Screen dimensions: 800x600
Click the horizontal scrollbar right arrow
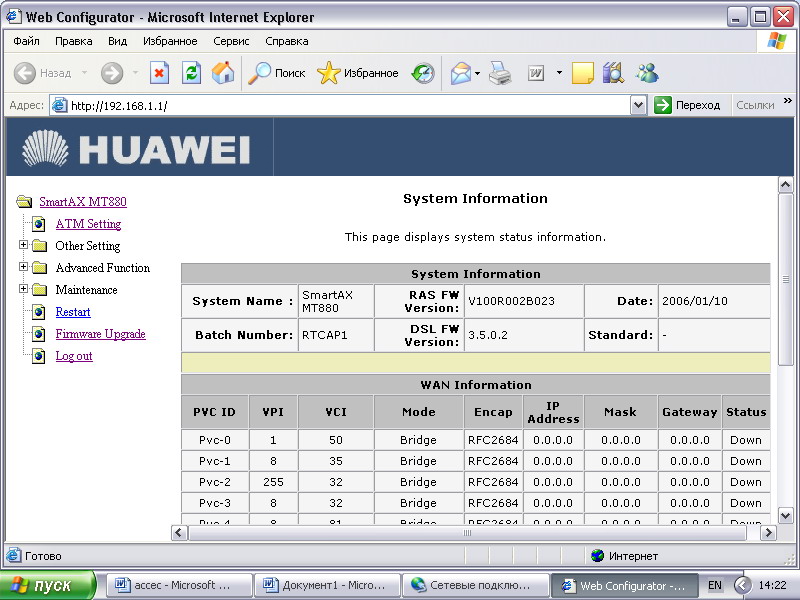pos(768,533)
